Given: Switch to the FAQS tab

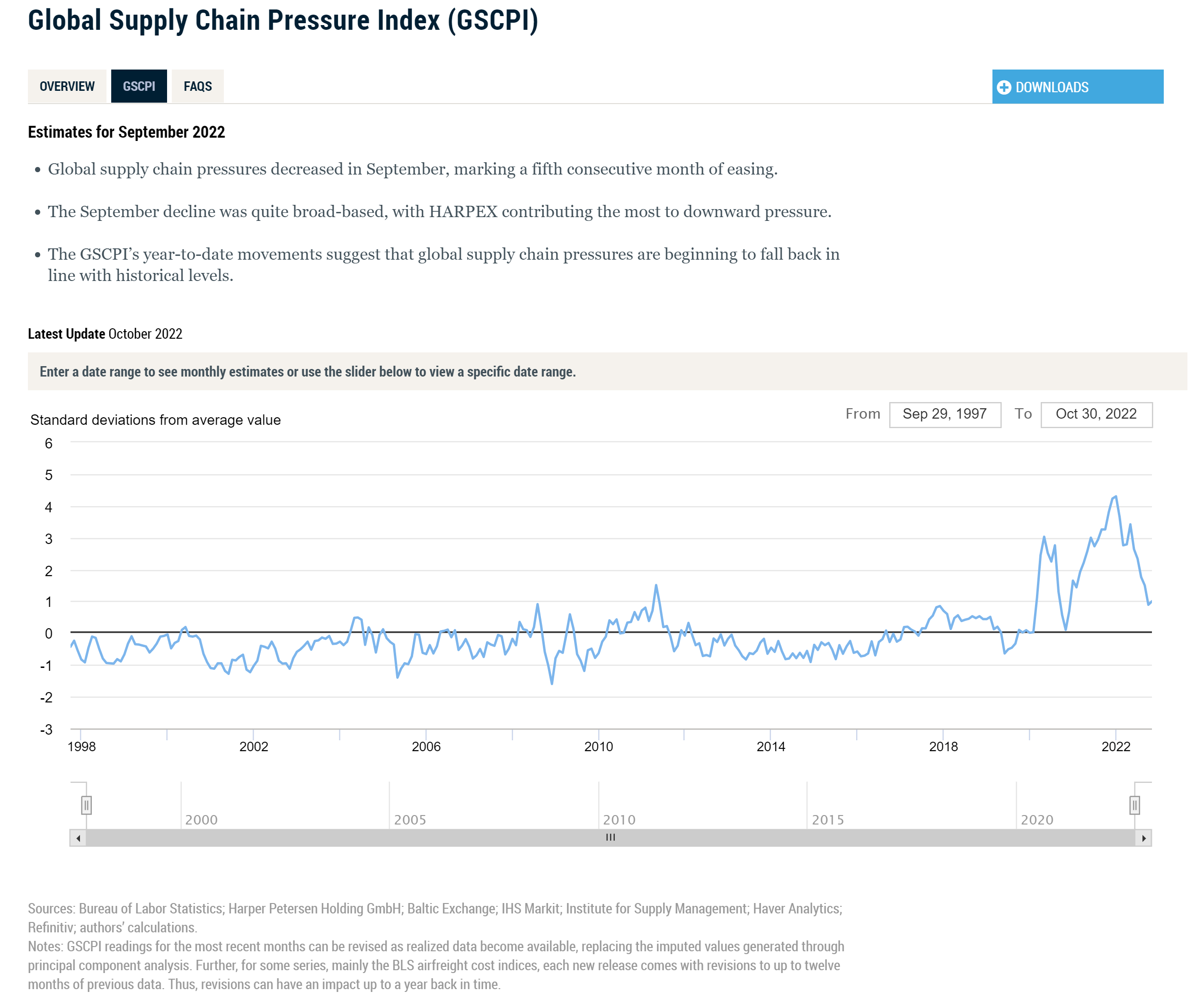Looking at the screenshot, I should pos(197,87).
